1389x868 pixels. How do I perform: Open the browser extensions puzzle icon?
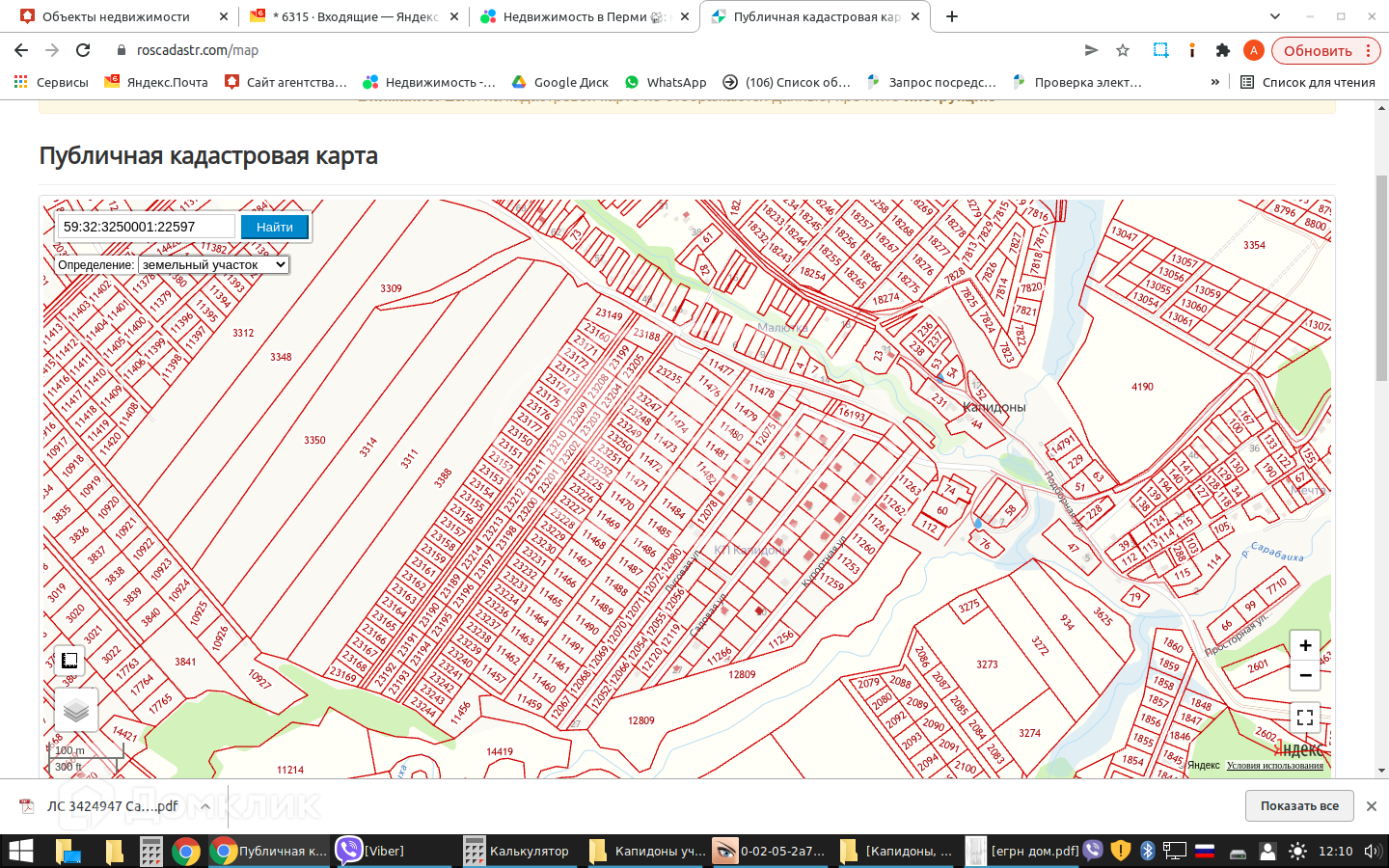1223,50
